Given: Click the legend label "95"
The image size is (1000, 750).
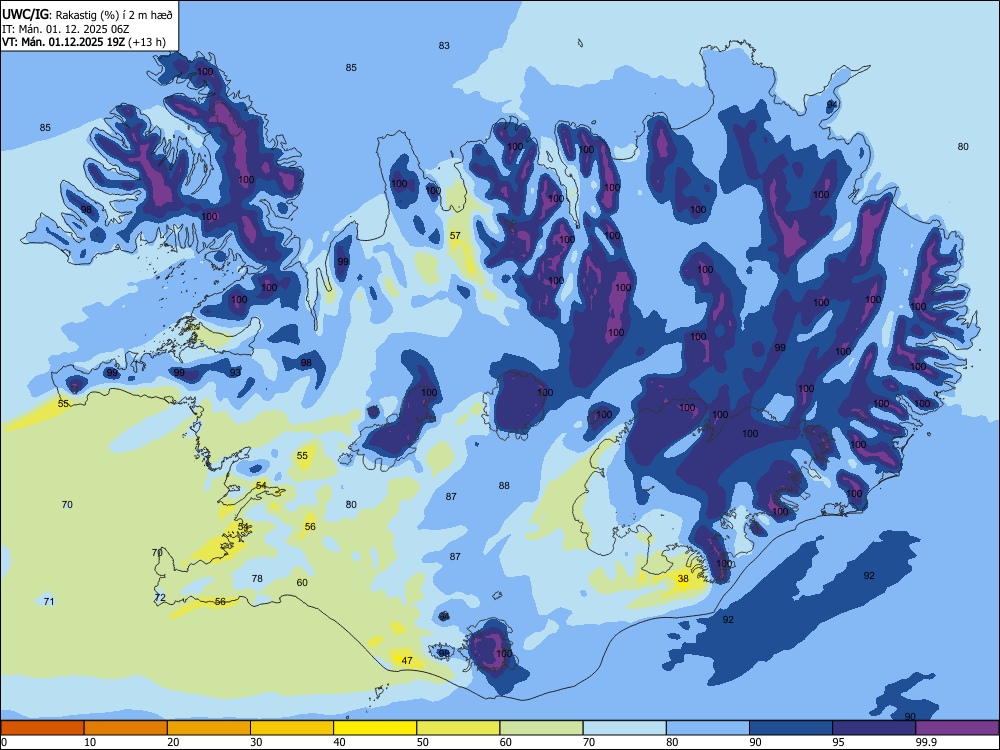Looking at the screenshot, I should (x=839, y=742).
